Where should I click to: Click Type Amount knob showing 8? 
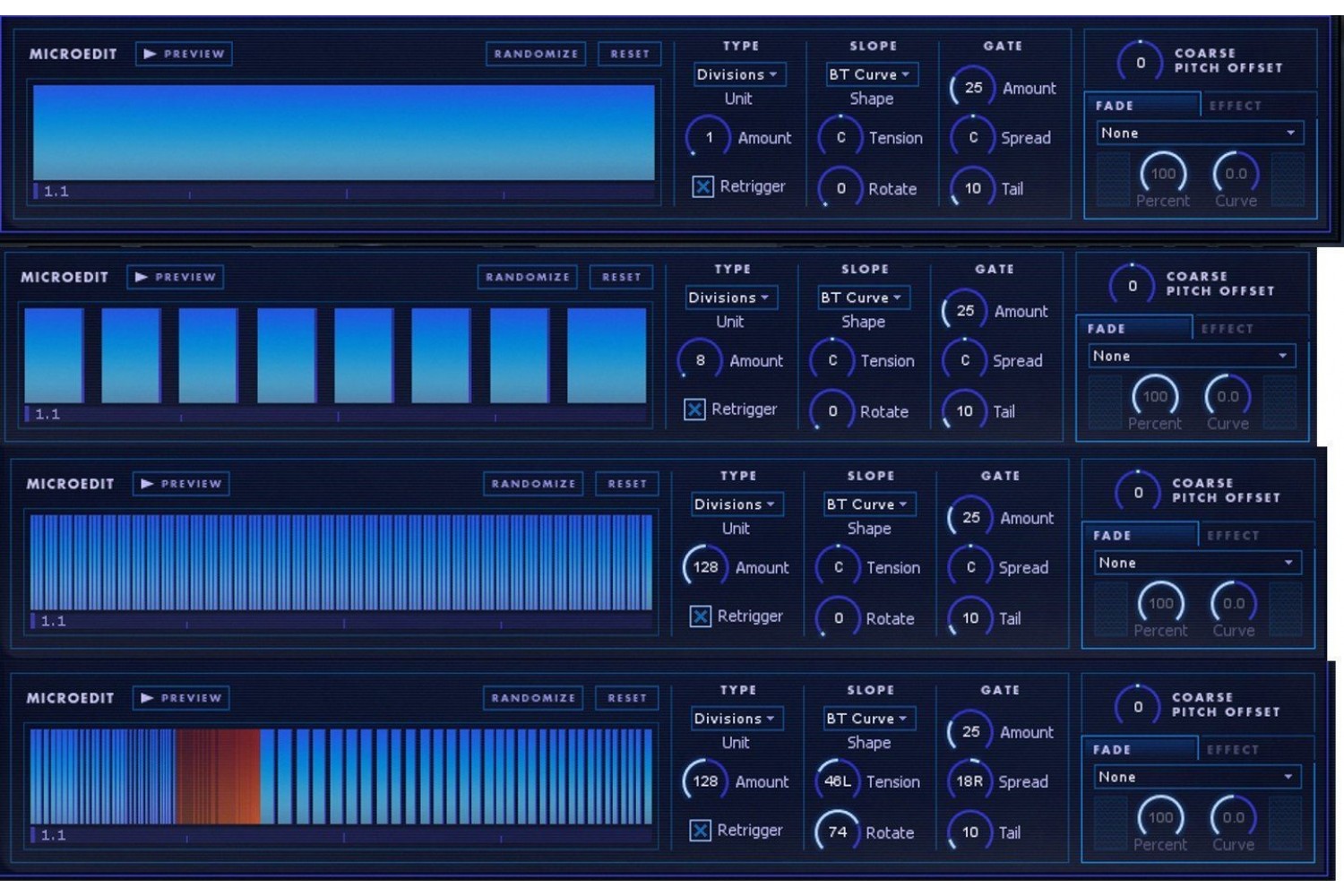700,361
